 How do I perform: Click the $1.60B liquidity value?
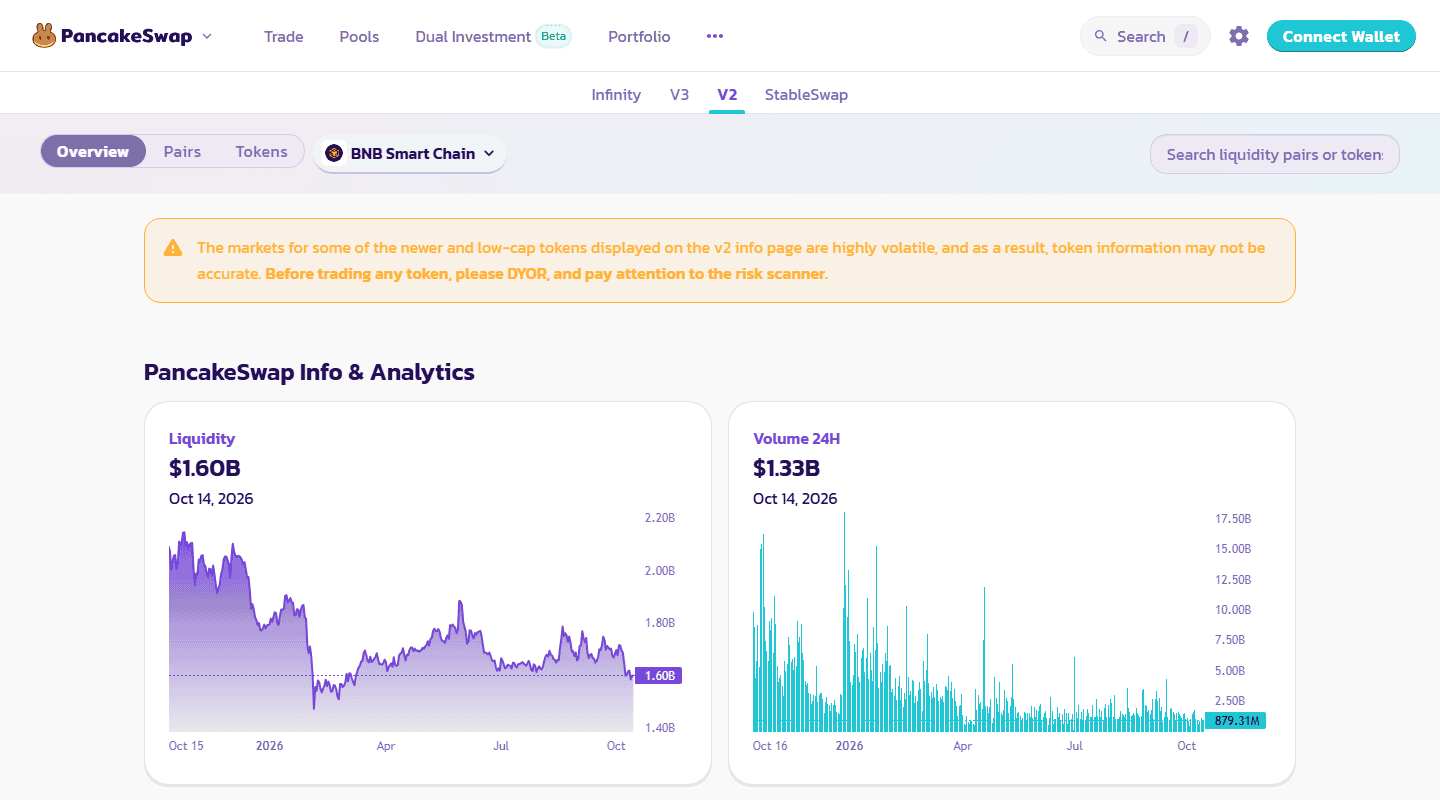[205, 468]
